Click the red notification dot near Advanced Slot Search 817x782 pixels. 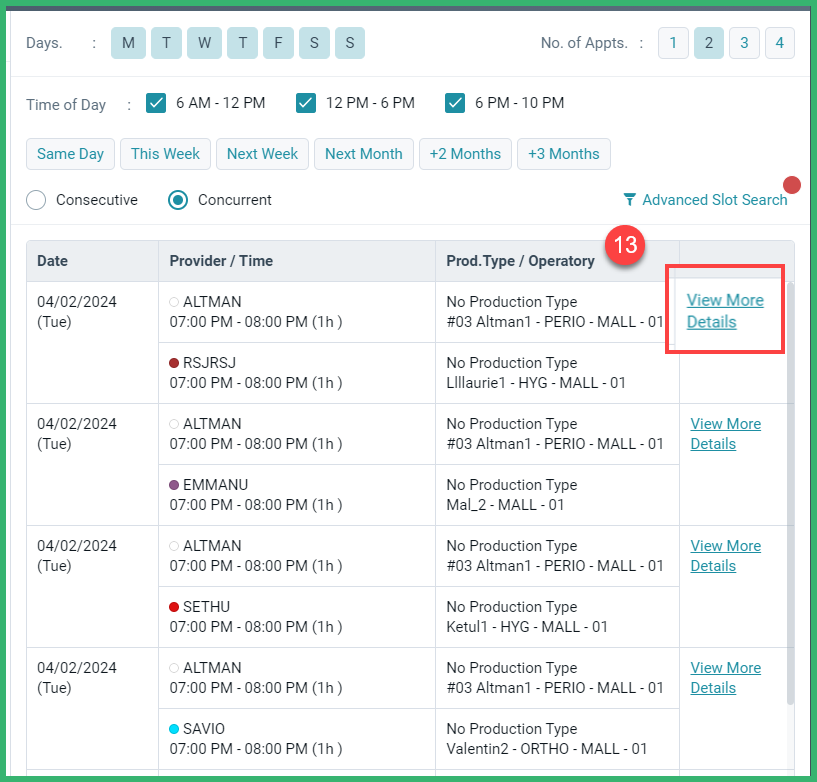(x=791, y=184)
